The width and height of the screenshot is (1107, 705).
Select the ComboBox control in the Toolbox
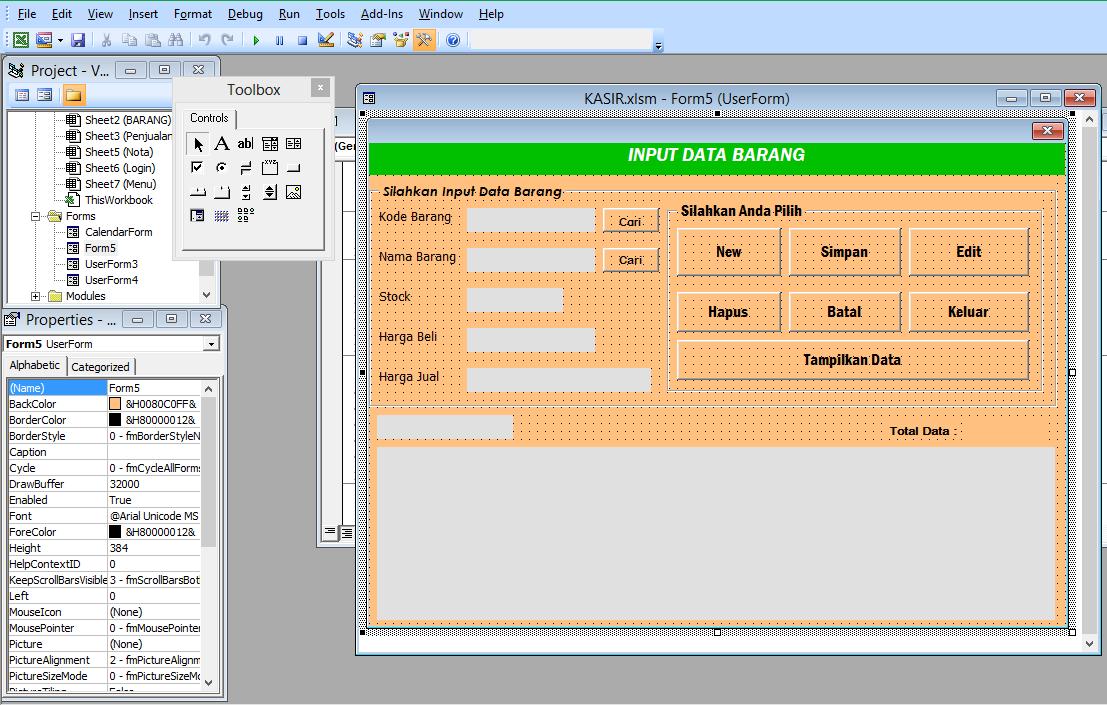269,144
